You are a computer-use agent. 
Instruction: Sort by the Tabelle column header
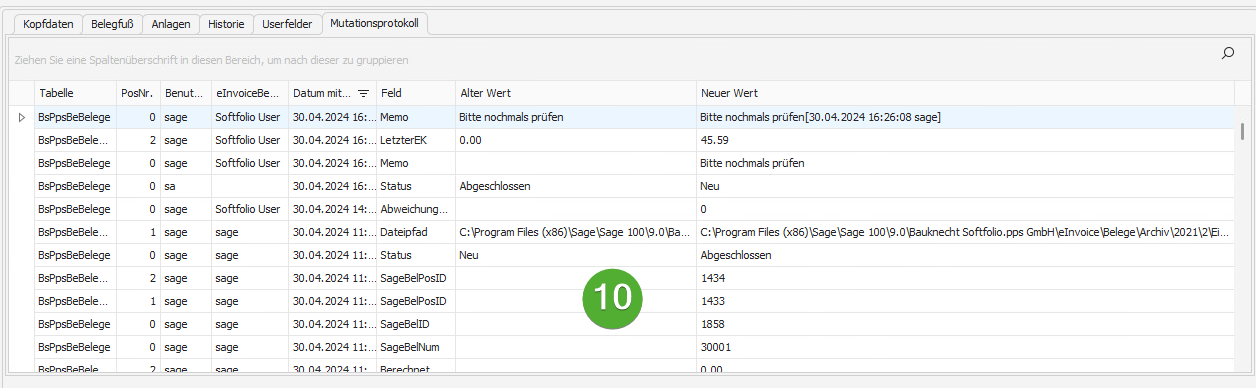(x=75, y=93)
